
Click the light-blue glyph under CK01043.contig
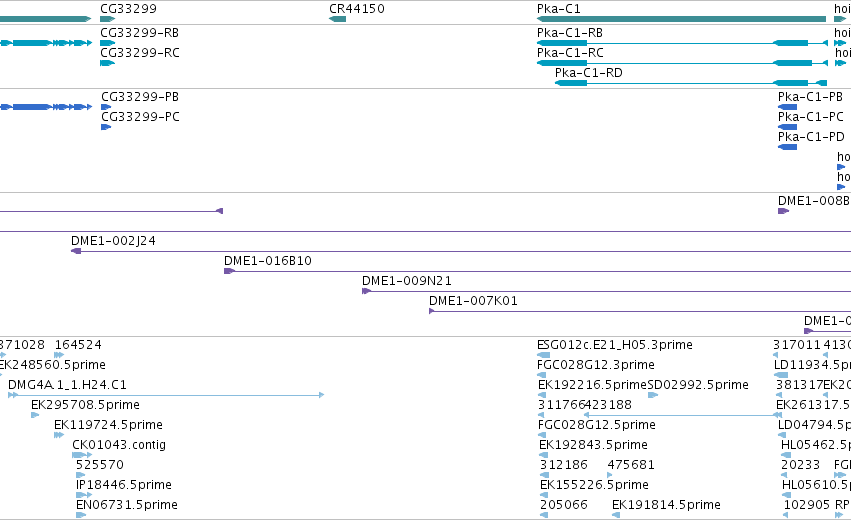point(82,455)
